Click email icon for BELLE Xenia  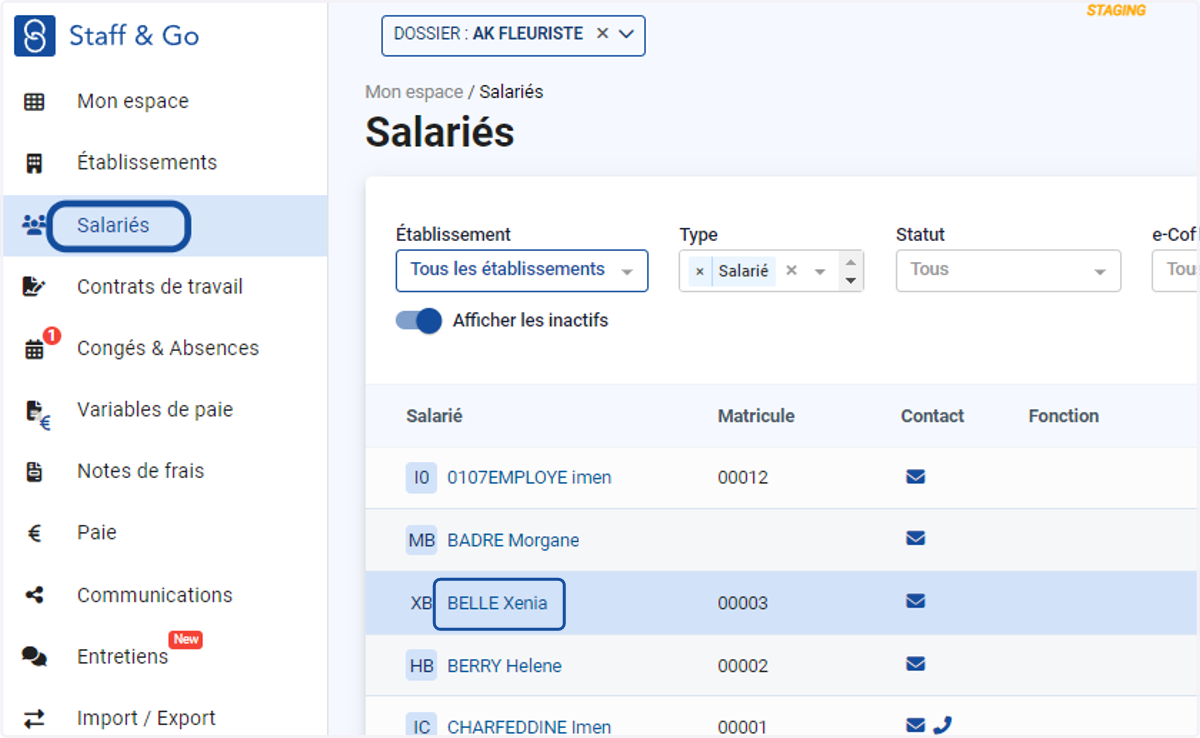click(915, 601)
